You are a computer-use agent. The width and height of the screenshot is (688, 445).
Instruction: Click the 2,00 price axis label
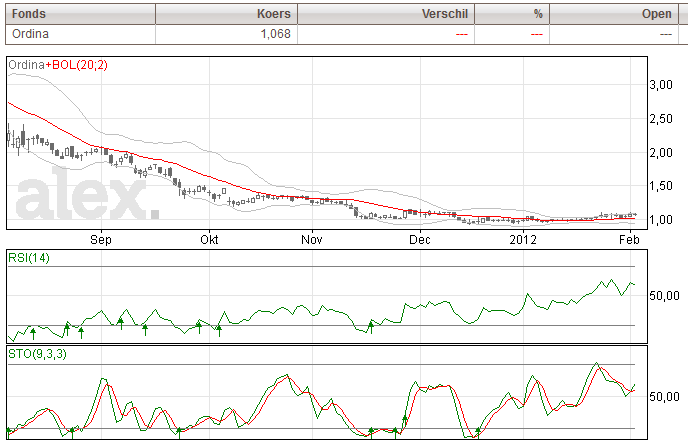click(x=661, y=153)
